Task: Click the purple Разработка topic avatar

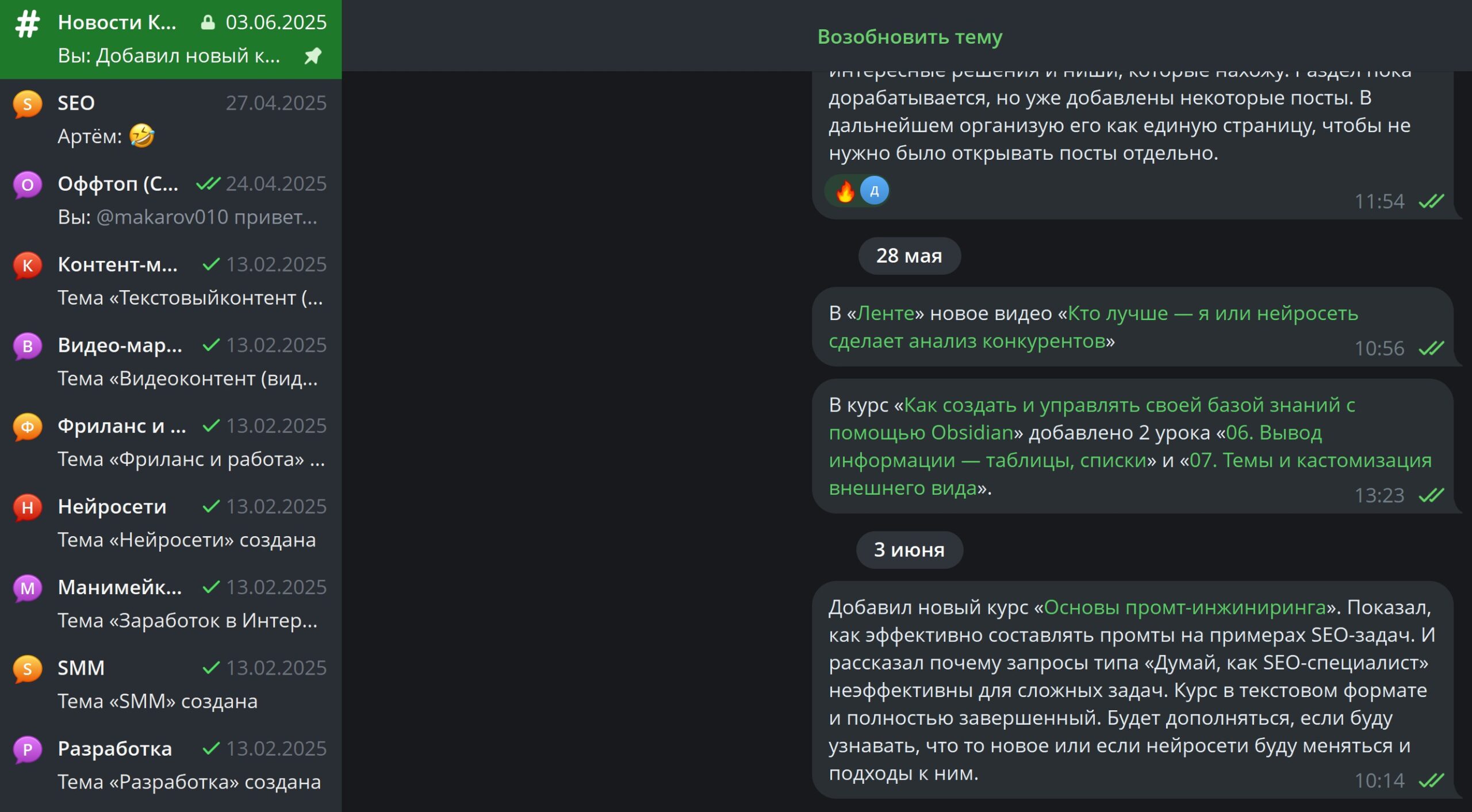Action: coord(27,749)
